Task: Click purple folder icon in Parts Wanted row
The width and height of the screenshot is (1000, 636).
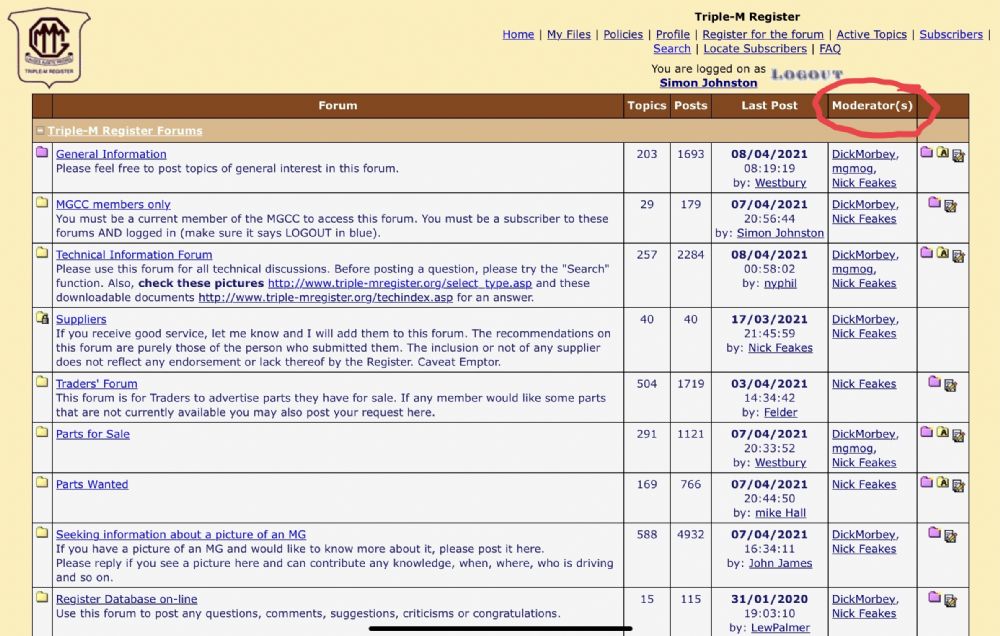Action: 927,483
